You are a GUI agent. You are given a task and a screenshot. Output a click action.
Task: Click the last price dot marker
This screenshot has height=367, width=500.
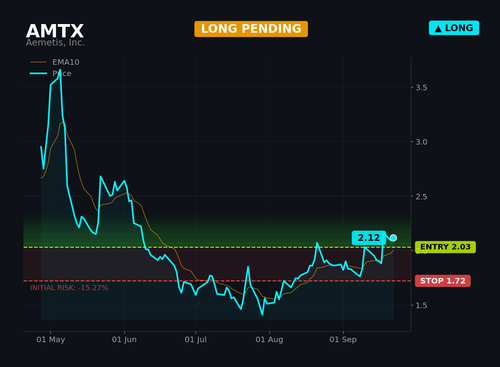tap(393, 238)
